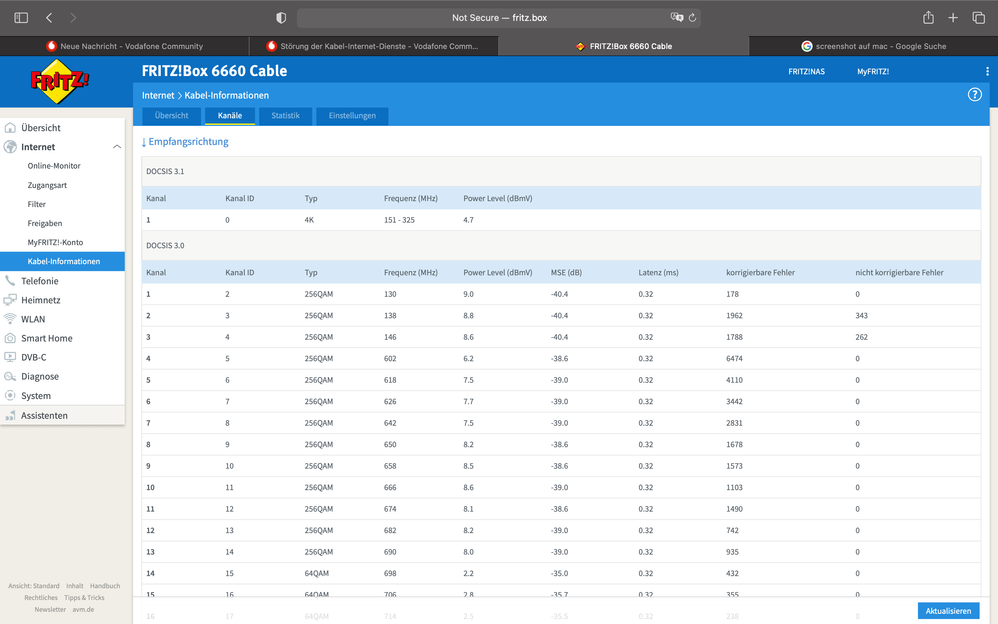Viewport: 998px width, 624px height.
Task: Click the WLAN wifi icon
Action: (x=10, y=319)
